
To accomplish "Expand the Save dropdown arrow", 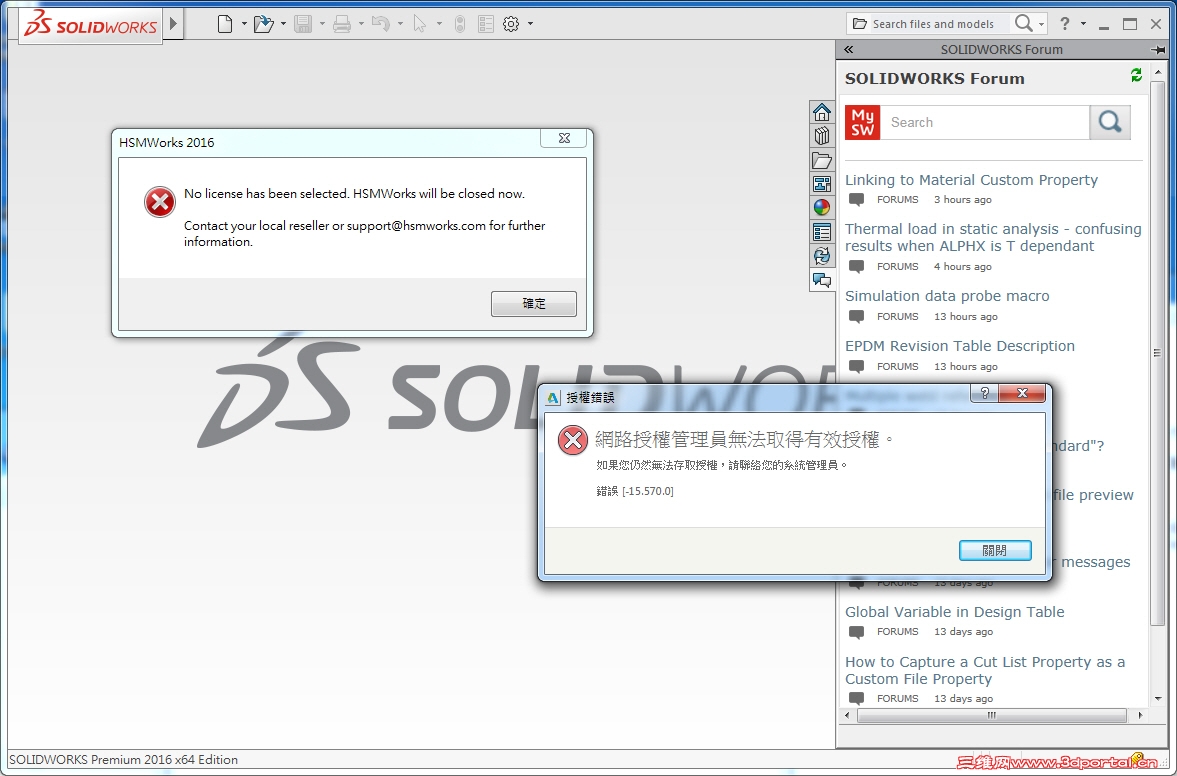I will pyautogui.click(x=322, y=24).
